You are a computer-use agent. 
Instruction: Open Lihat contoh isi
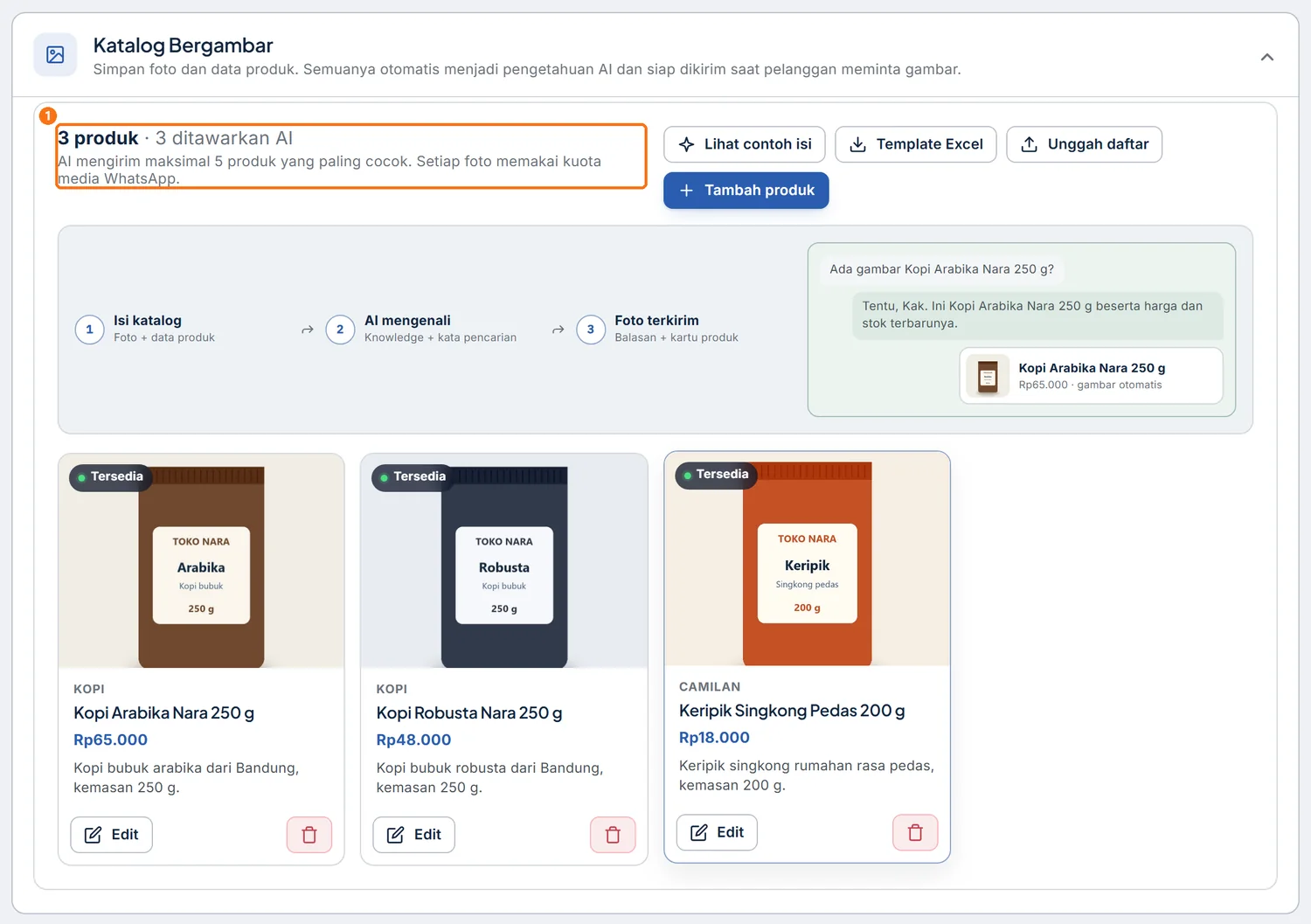[x=746, y=144]
